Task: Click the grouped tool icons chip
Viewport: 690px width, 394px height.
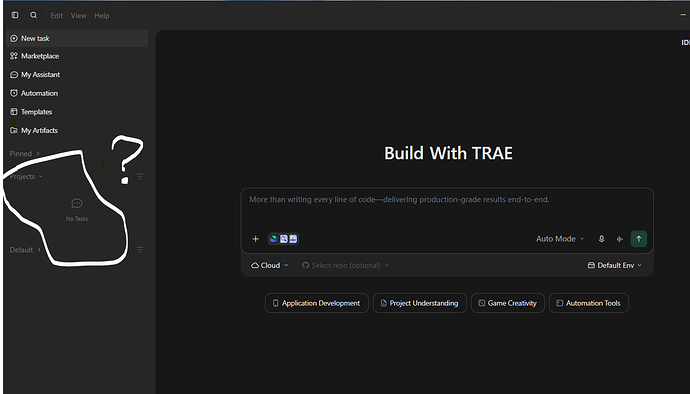Action: click(283, 239)
